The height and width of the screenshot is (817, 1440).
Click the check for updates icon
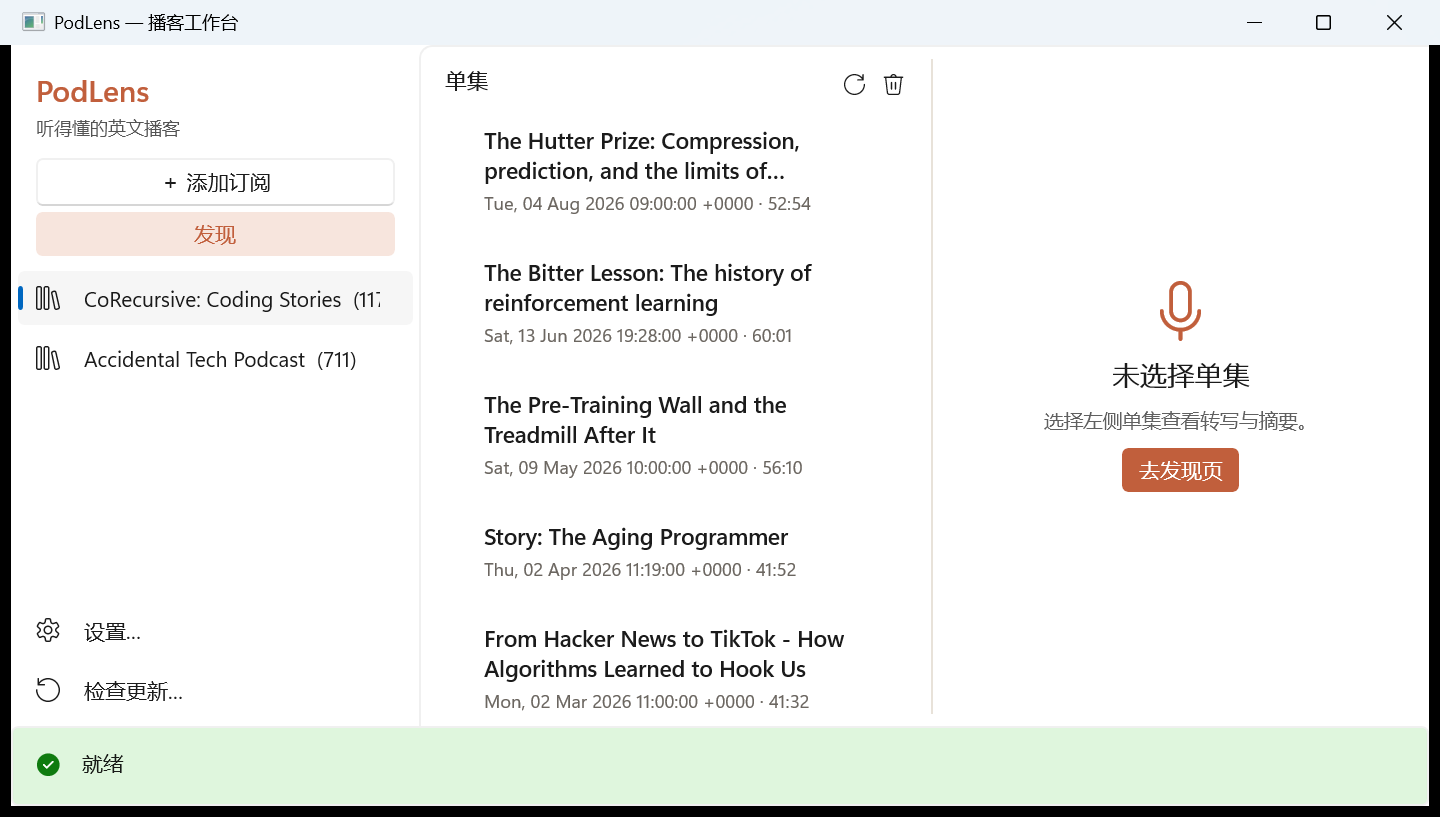click(x=48, y=691)
